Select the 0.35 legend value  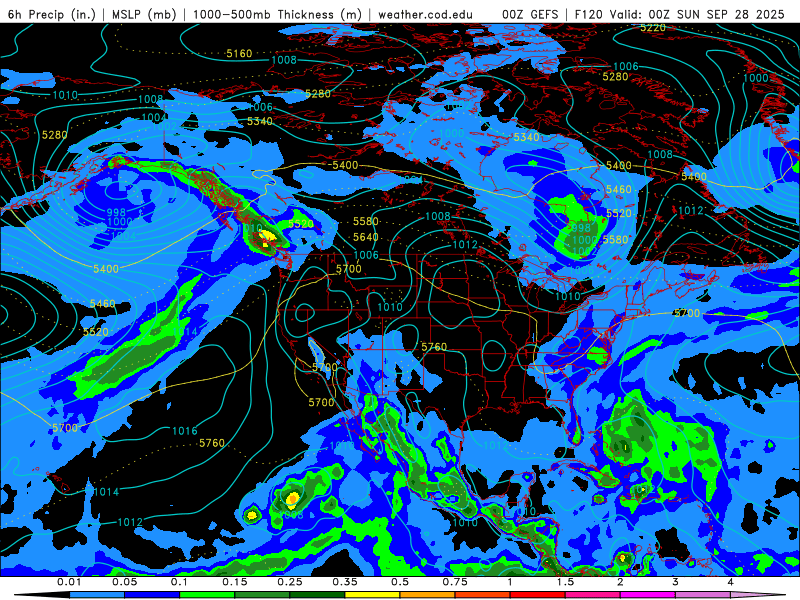[344, 582]
